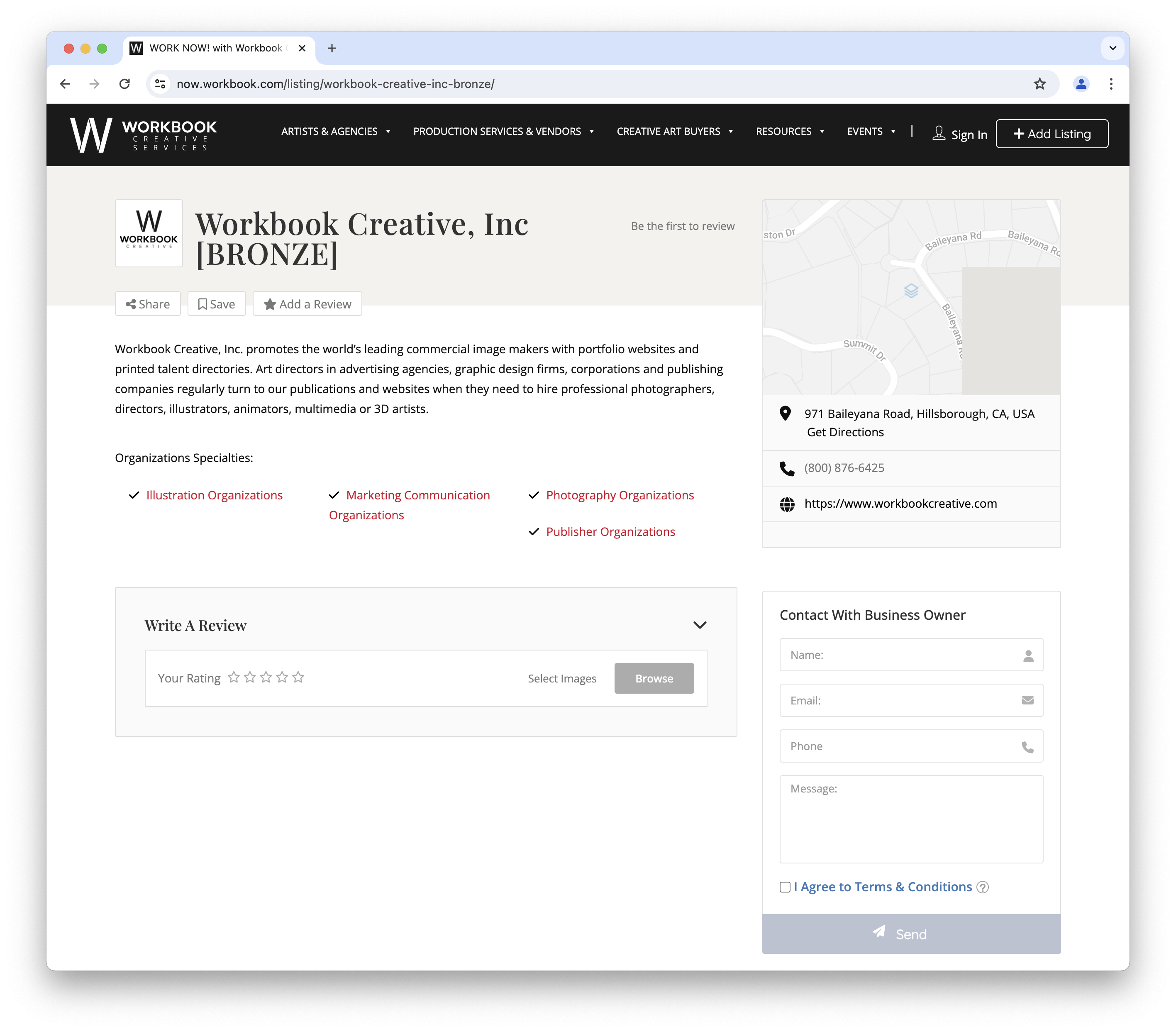1176x1032 pixels.
Task: Click the Share icon in Share button
Action: 131,304
